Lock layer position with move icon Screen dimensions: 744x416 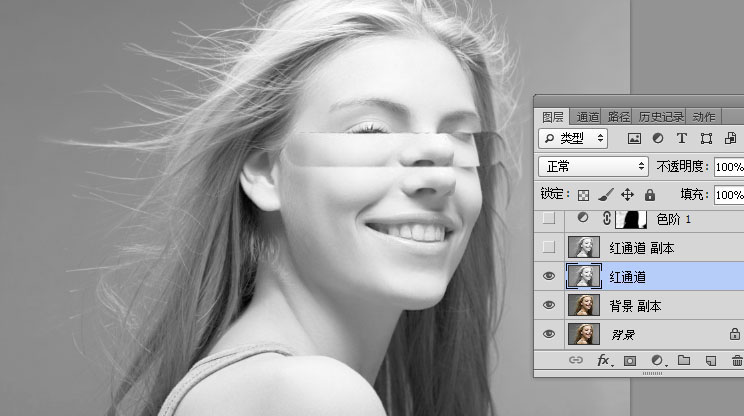click(x=628, y=195)
